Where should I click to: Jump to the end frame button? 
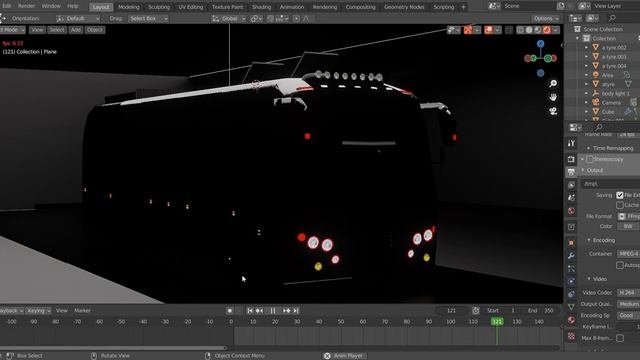click(296, 311)
